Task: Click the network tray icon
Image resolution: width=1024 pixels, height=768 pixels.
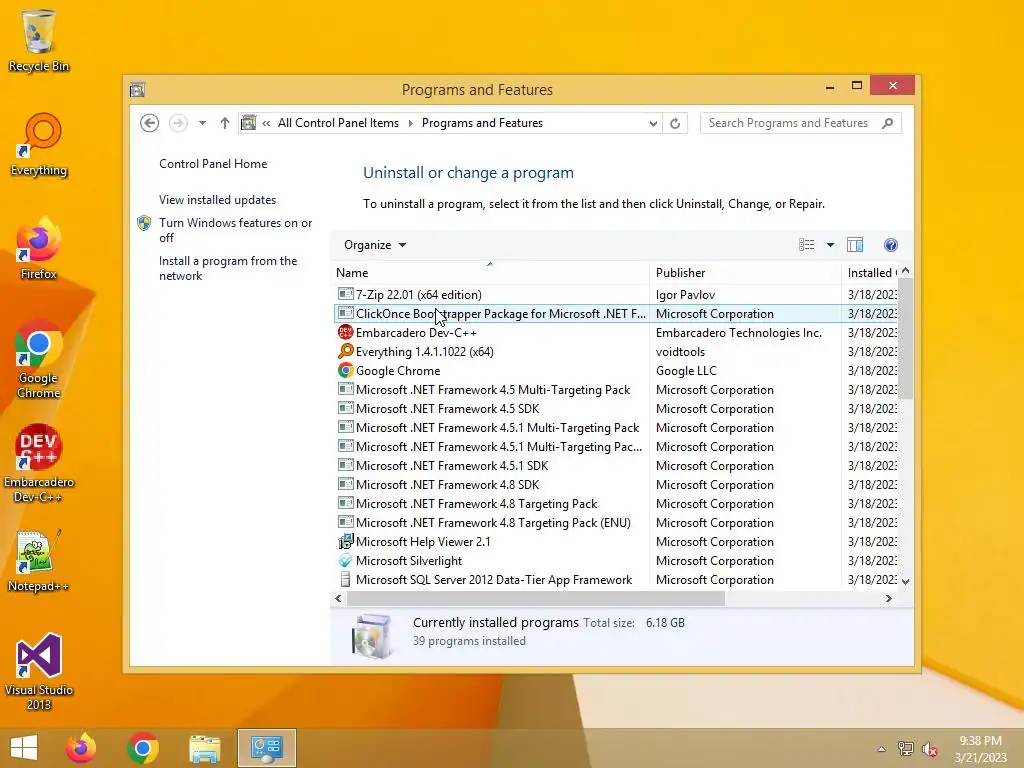Action: (x=905, y=749)
